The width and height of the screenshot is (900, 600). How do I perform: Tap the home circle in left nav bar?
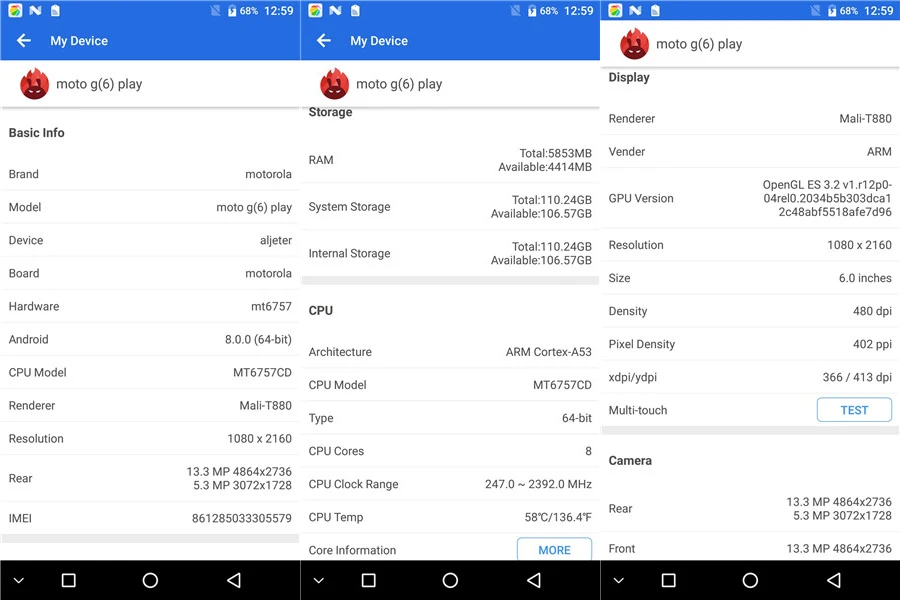[x=150, y=580]
